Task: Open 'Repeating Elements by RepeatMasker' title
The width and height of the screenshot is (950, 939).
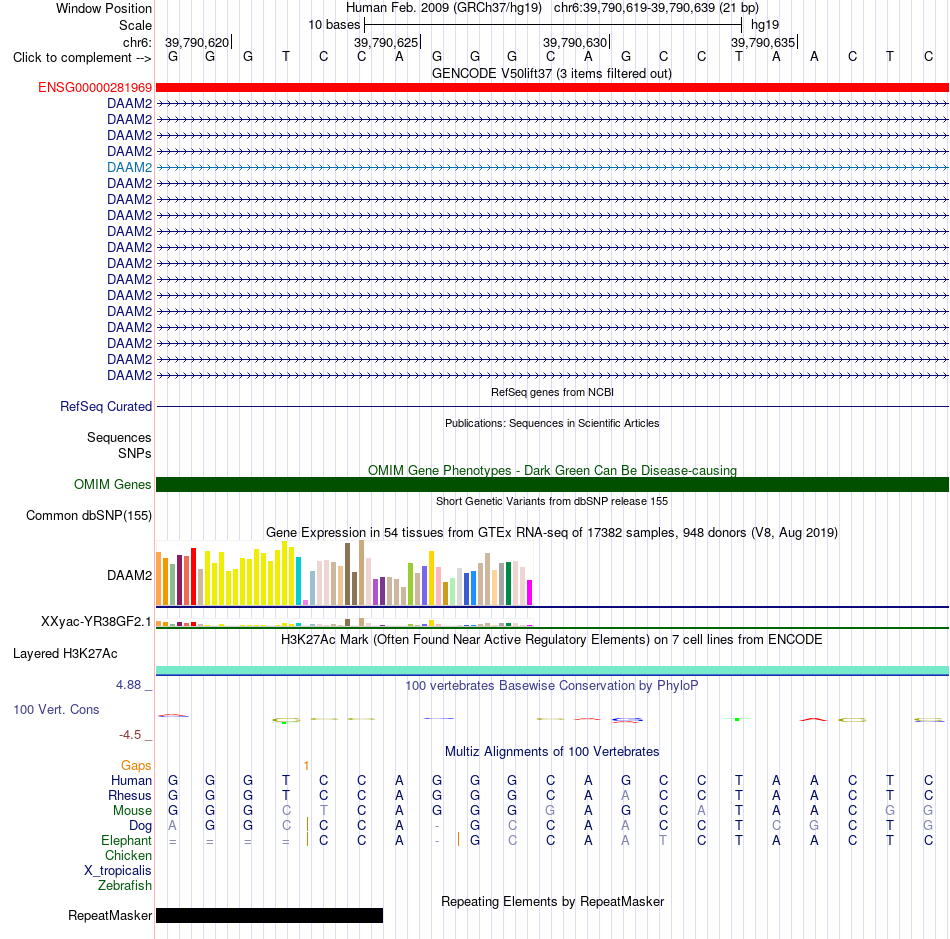Action: 552,902
